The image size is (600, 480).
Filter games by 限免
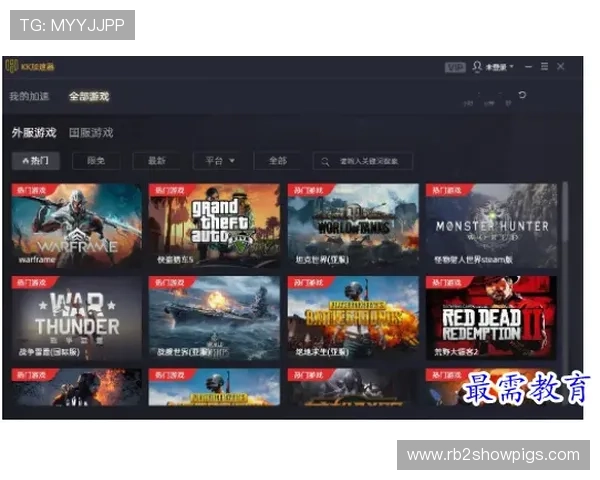click(96, 161)
